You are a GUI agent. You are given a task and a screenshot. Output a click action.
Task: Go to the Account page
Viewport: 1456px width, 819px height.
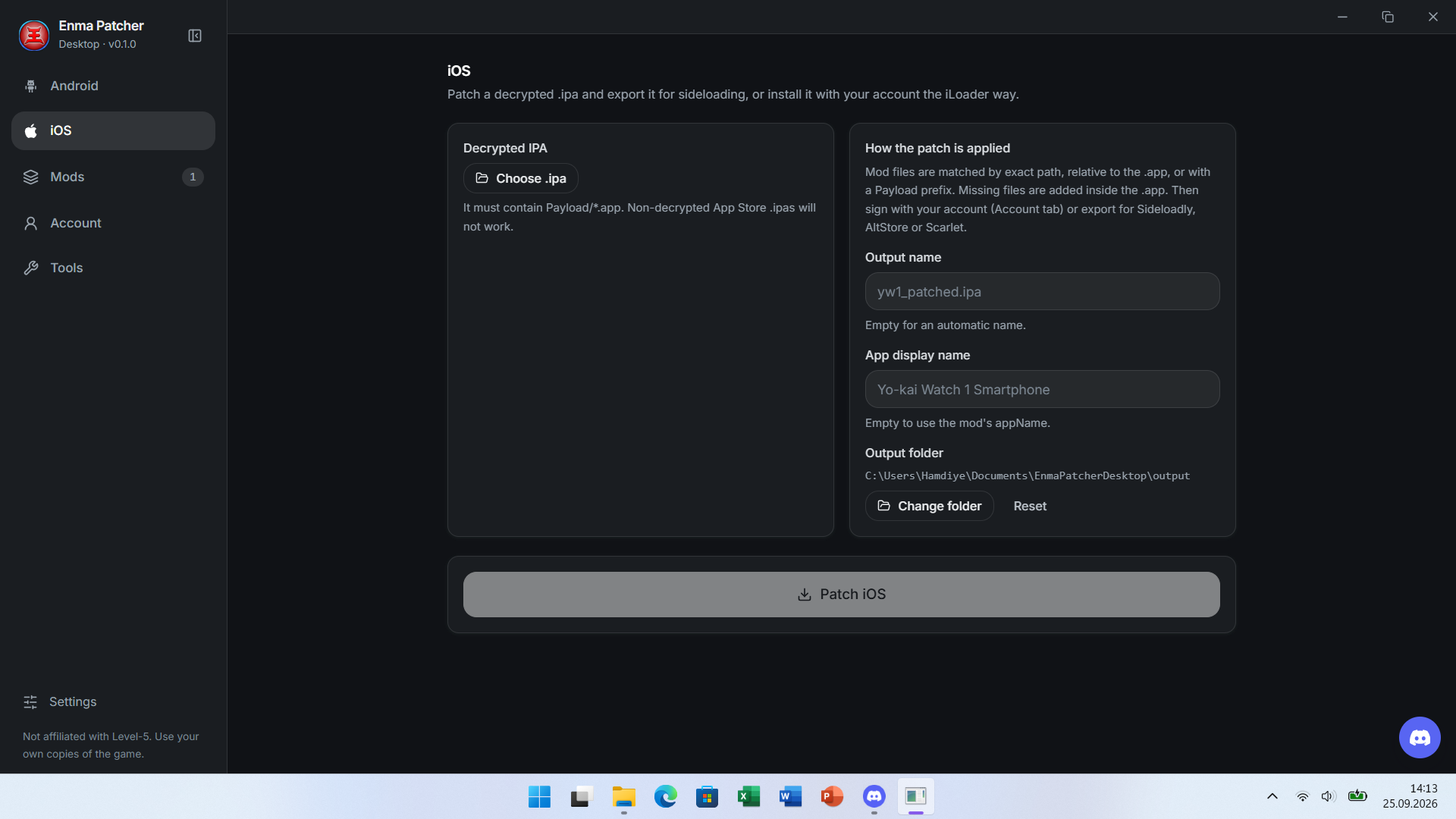(x=113, y=223)
